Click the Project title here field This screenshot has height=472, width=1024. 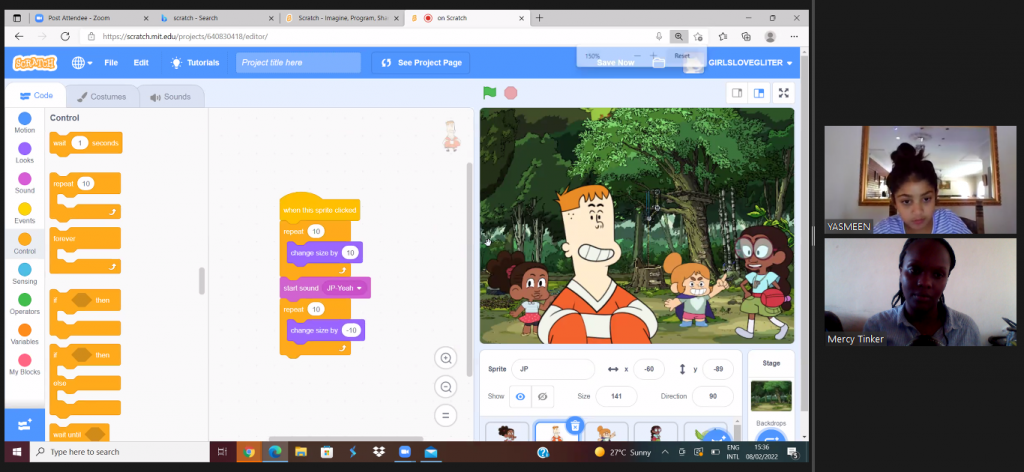click(x=298, y=63)
